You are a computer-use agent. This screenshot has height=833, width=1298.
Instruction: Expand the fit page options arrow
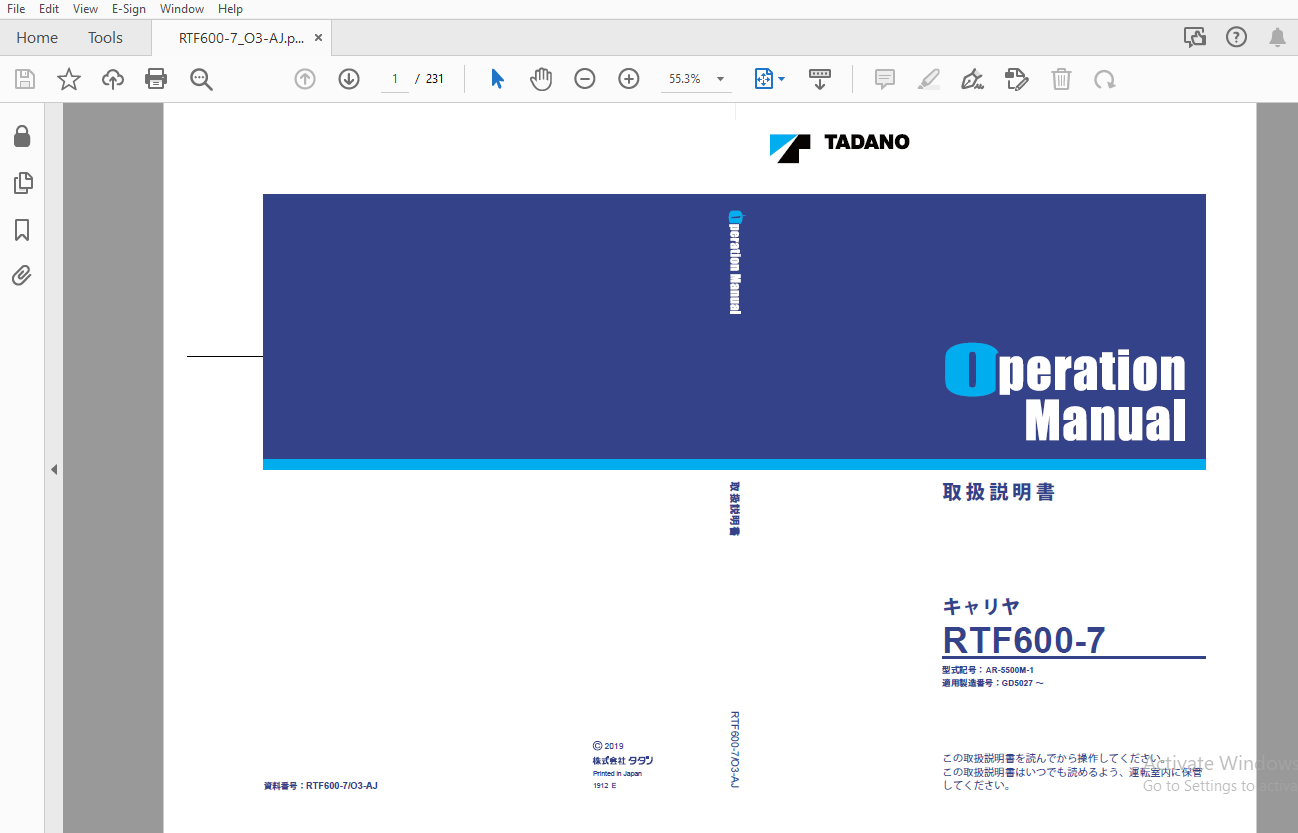[781, 79]
